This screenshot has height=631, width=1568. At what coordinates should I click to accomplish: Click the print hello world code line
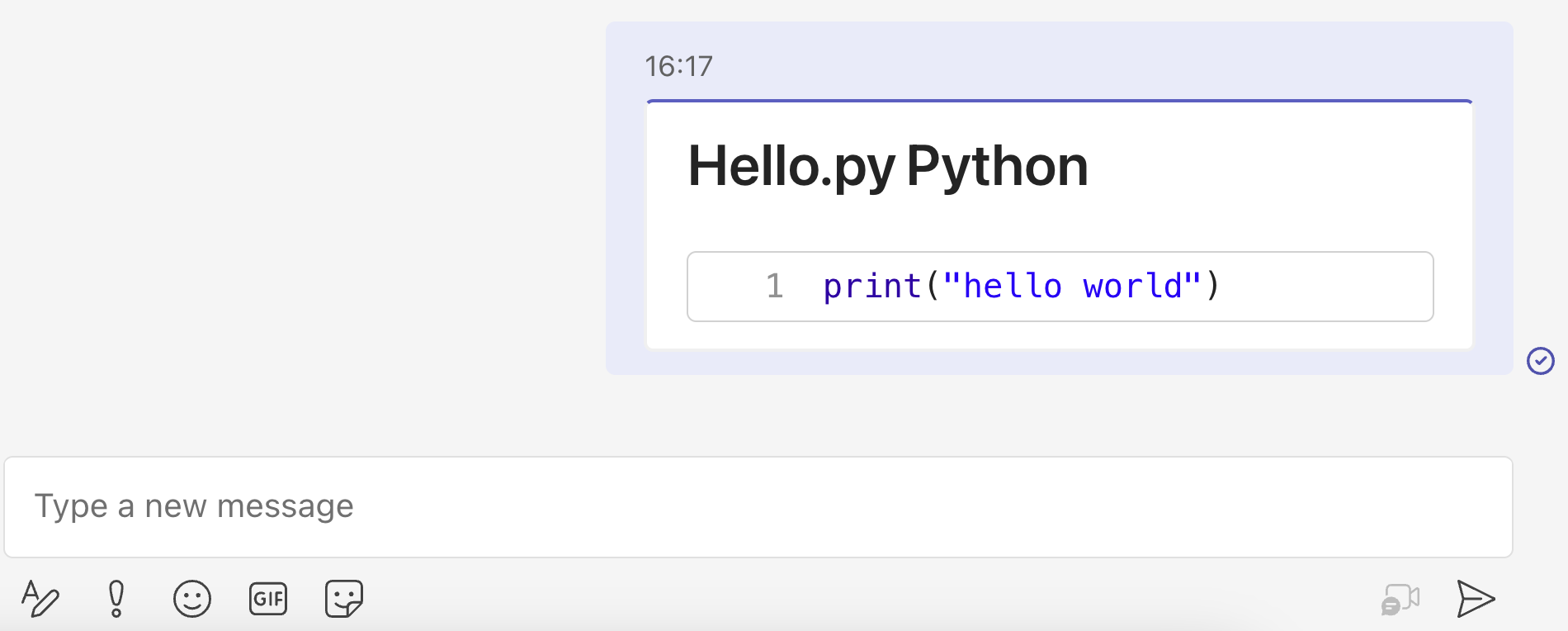pos(1022,286)
